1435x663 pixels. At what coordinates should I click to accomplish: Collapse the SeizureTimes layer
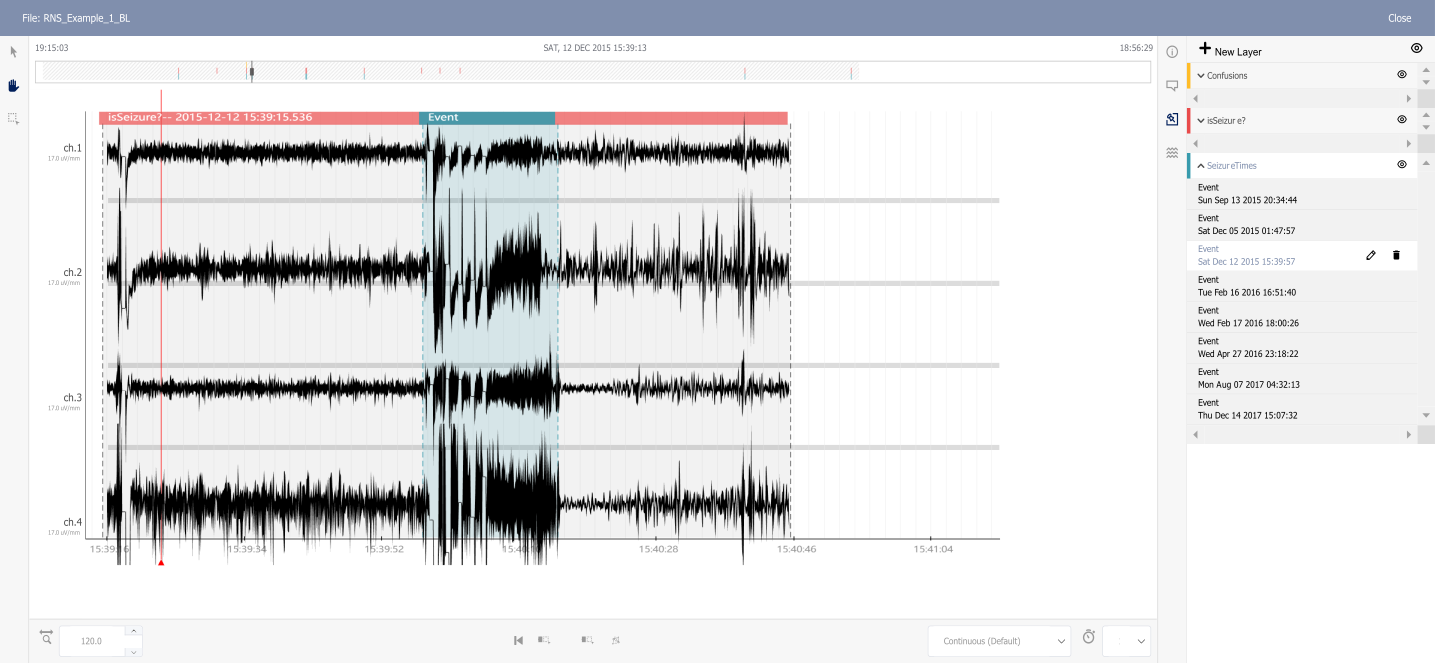(1201, 165)
